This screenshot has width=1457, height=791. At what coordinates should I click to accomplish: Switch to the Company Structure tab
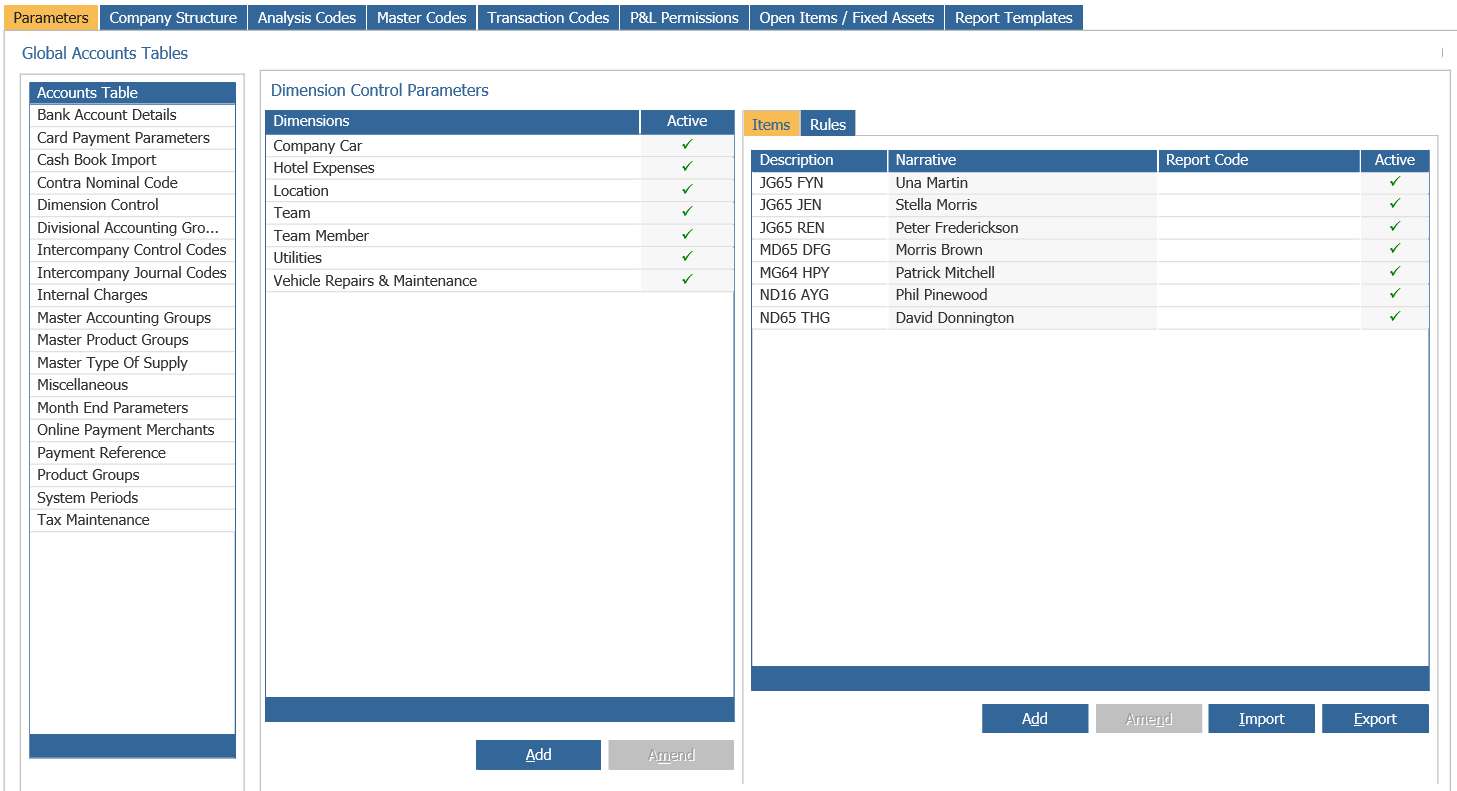tap(173, 17)
